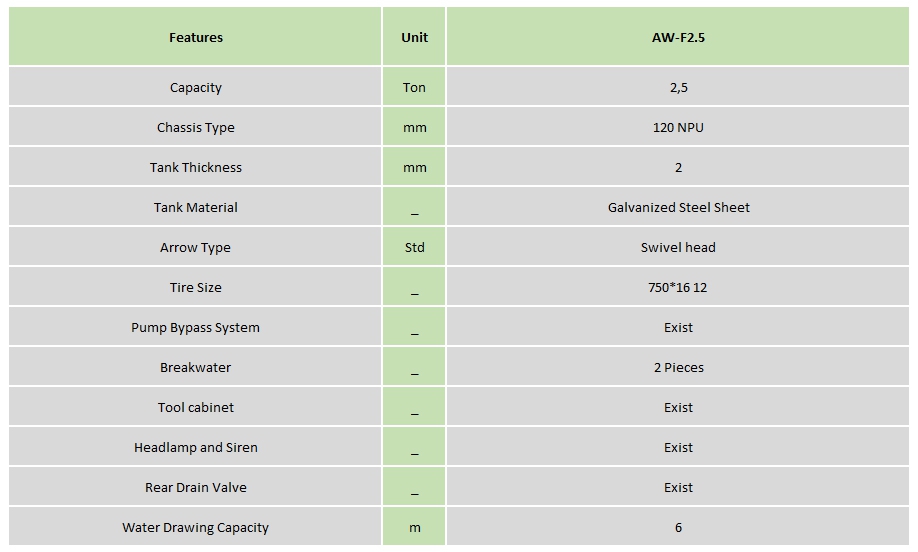Click the Pump Bypass System label
918x552 pixels.
point(196,327)
